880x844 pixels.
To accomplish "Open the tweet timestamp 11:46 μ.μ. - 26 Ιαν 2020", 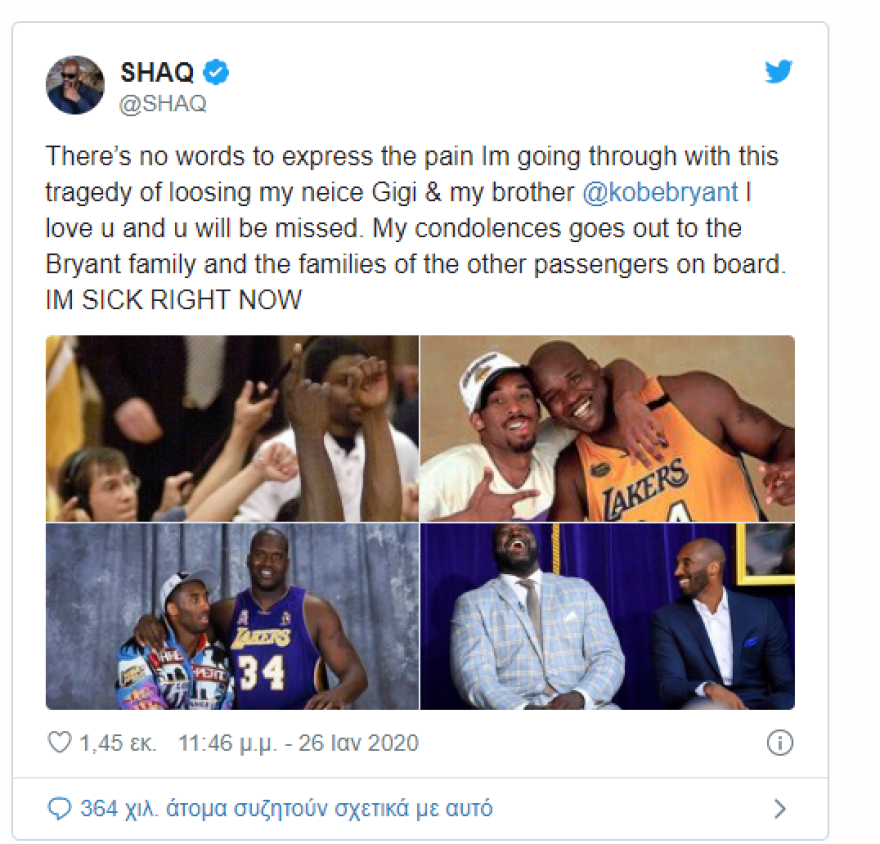I will tap(298, 743).
